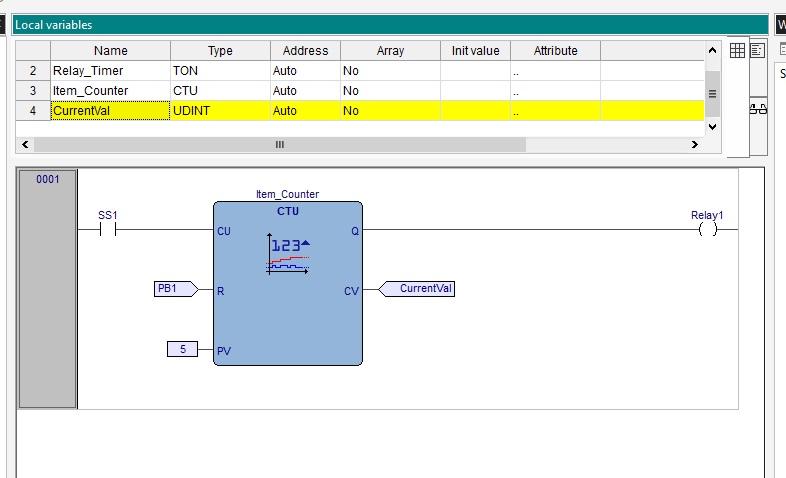Image resolution: width=786 pixels, height=478 pixels.
Task: Select the preset value 5 box
Action: pos(182,349)
